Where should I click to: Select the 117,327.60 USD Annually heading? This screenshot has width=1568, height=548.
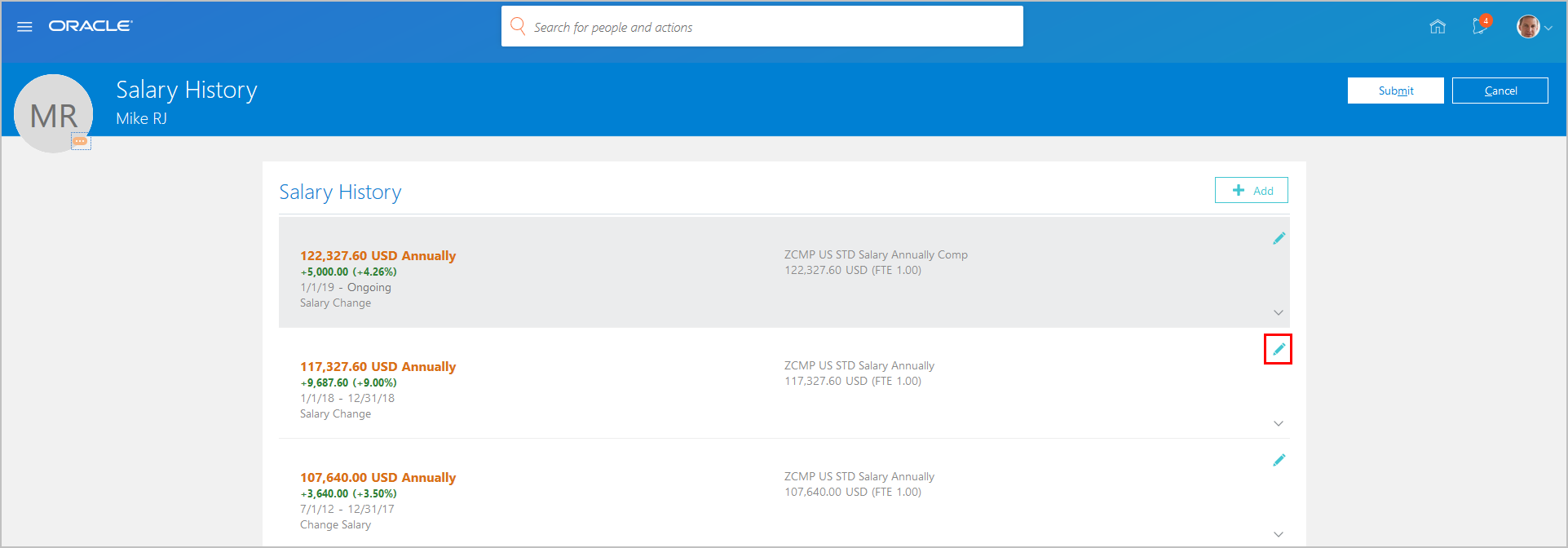pos(378,367)
